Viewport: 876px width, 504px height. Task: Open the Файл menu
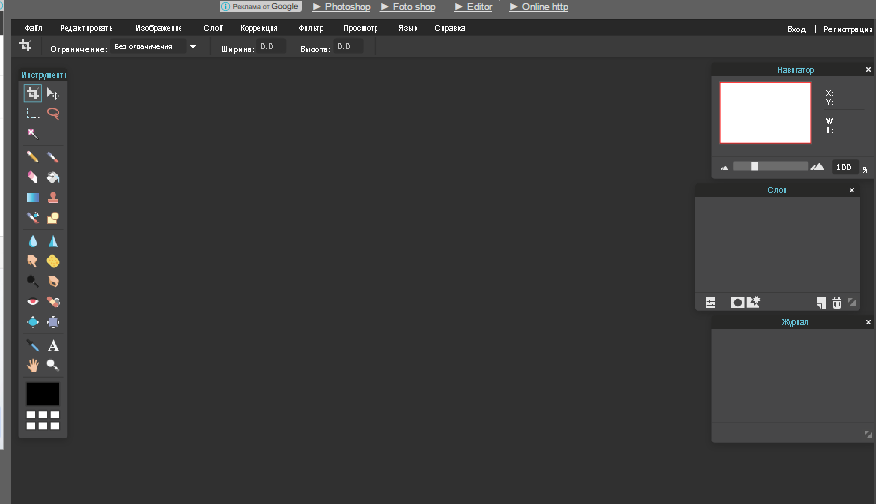point(33,28)
